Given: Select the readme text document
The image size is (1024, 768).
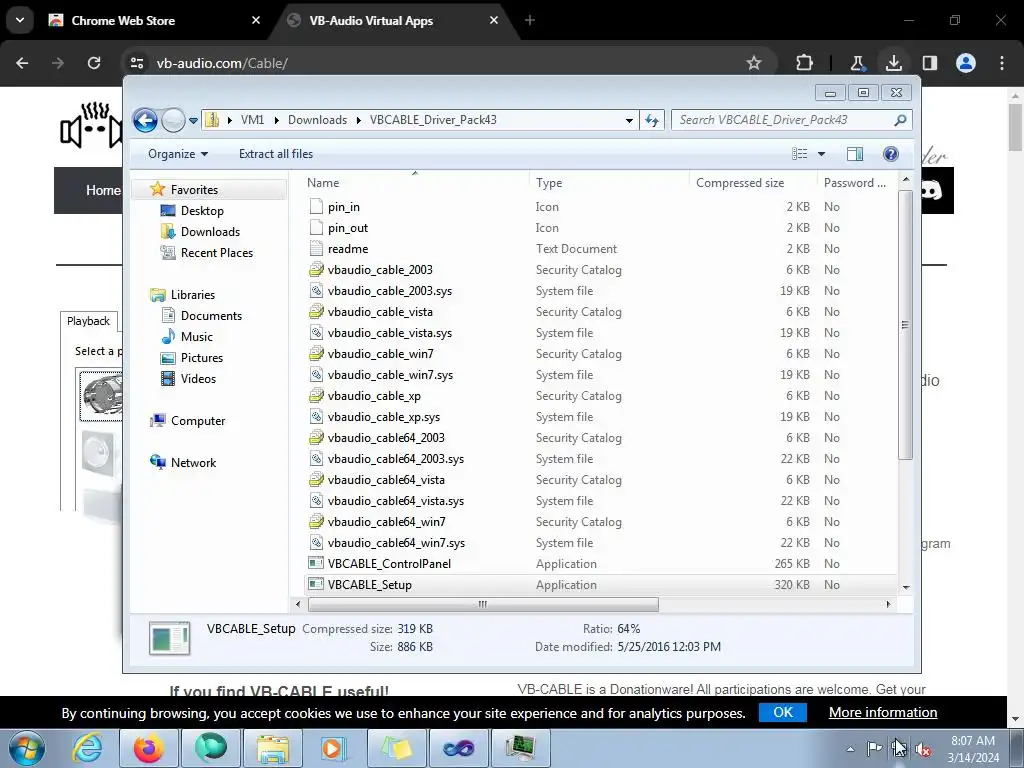Looking at the screenshot, I should [347, 249].
